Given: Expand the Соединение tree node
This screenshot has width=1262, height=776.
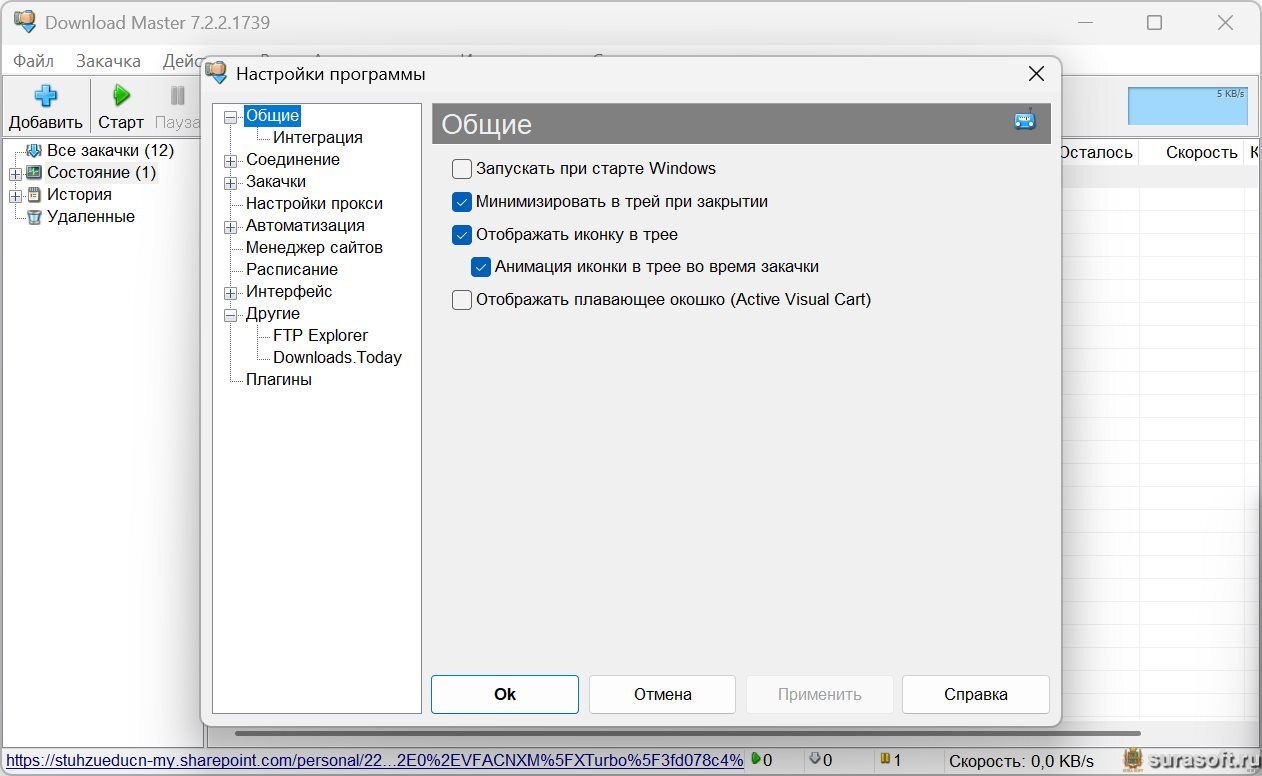Looking at the screenshot, I should [x=231, y=160].
